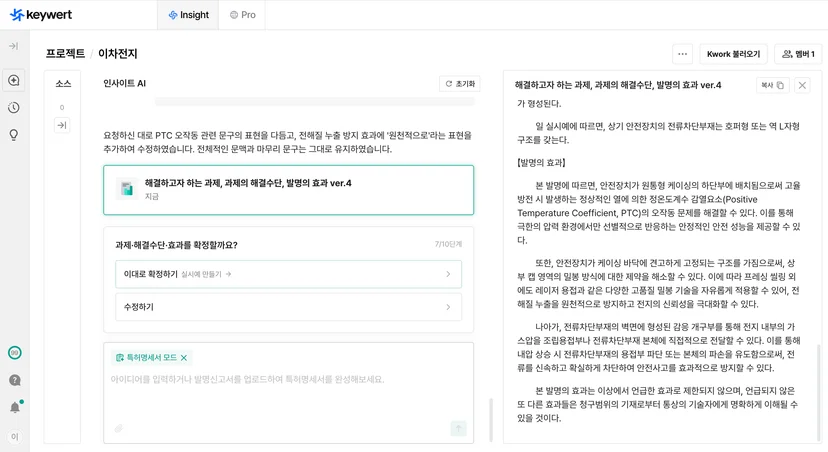Focus the idea input text field
The width and height of the screenshot is (828, 452).
coord(288,380)
